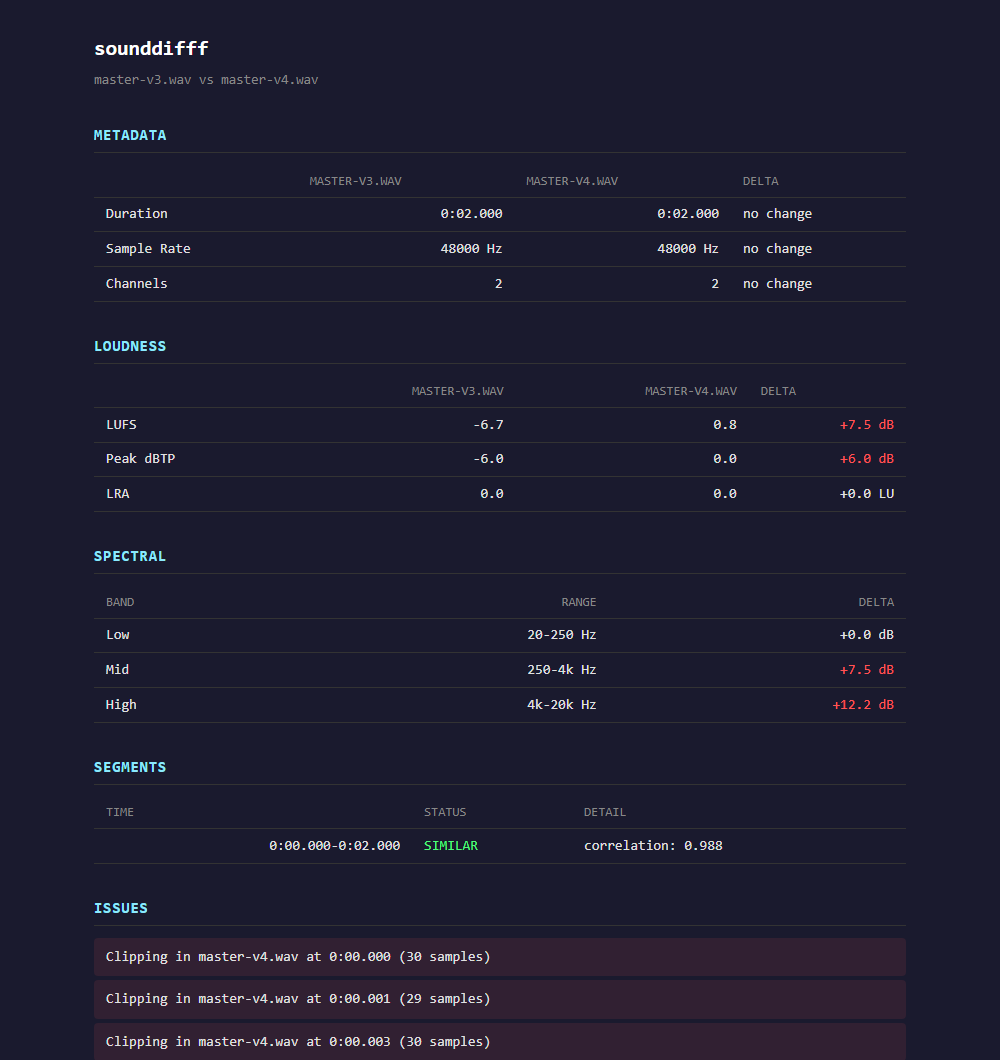Click the SPECTRAL section heading

[x=130, y=556]
